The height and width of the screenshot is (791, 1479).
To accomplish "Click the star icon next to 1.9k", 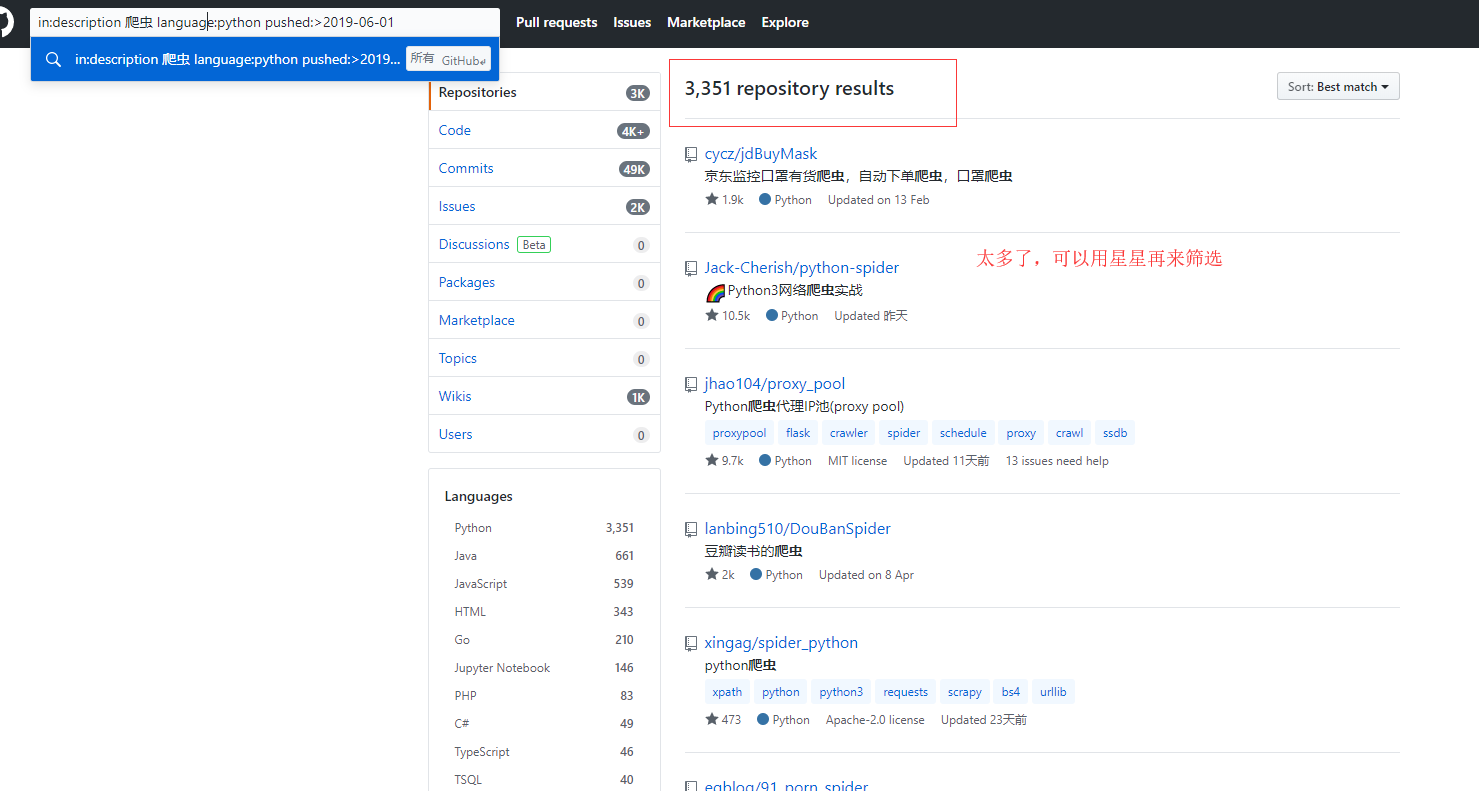I will coord(712,199).
